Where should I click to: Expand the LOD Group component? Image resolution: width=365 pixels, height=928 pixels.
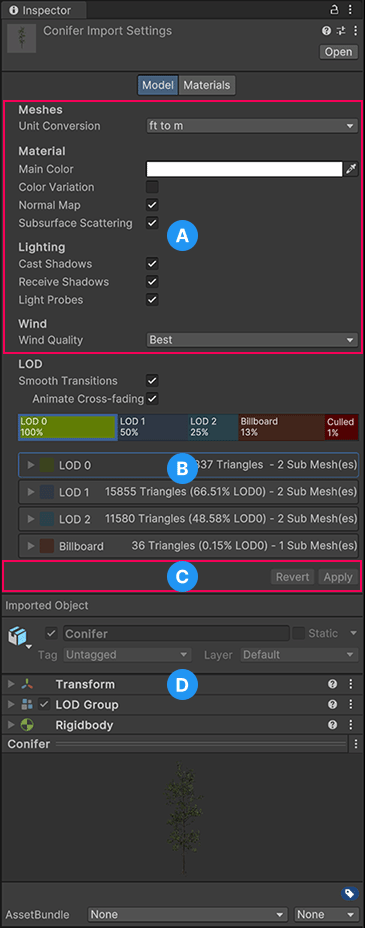11,704
